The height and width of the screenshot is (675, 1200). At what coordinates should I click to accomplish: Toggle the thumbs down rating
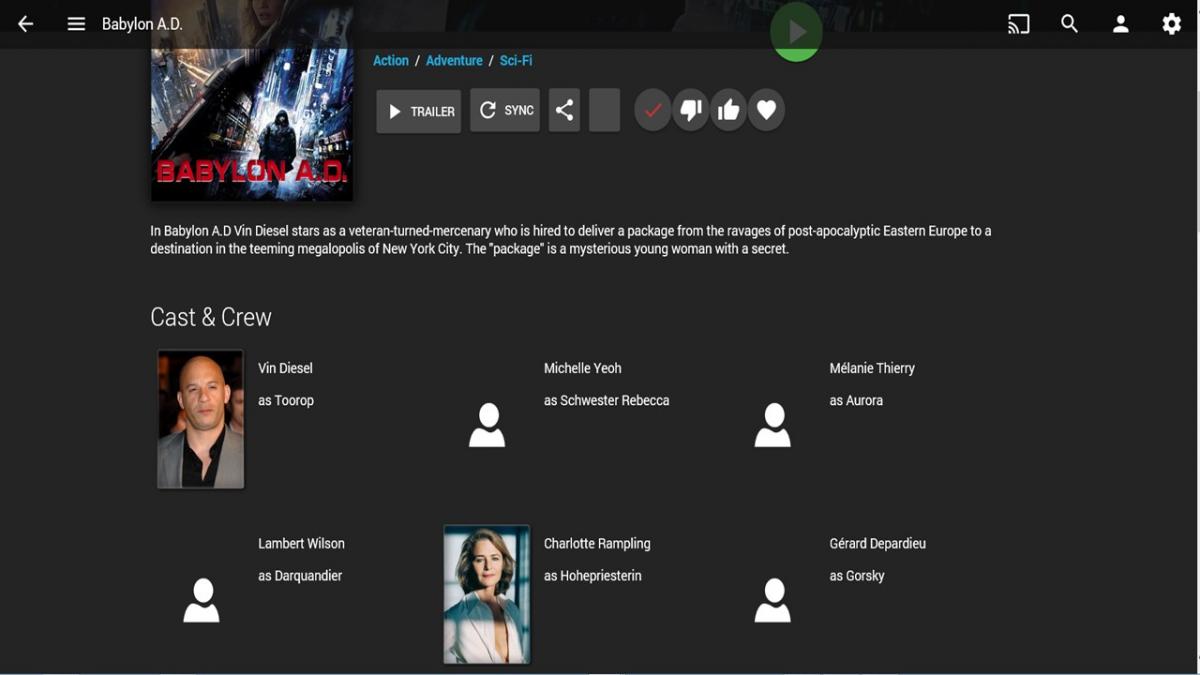click(x=691, y=110)
